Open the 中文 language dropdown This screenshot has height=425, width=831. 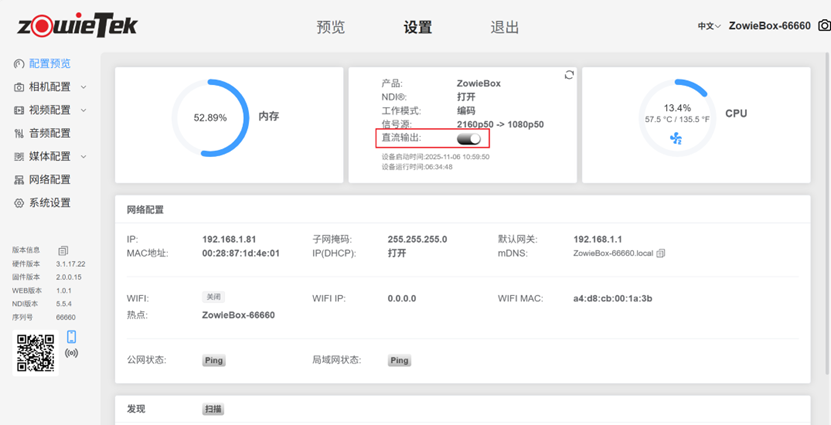[x=708, y=26]
